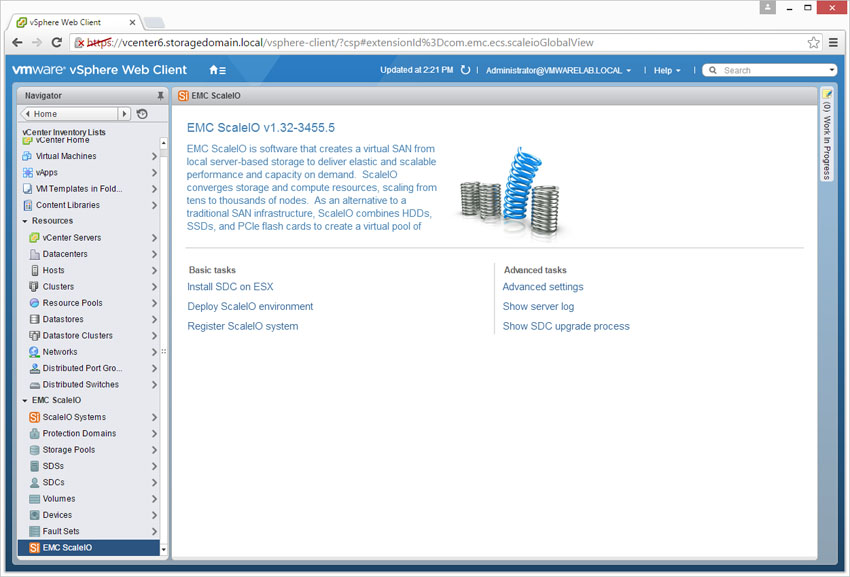Collapse the Resources tree section
850x577 pixels.
click(24, 221)
